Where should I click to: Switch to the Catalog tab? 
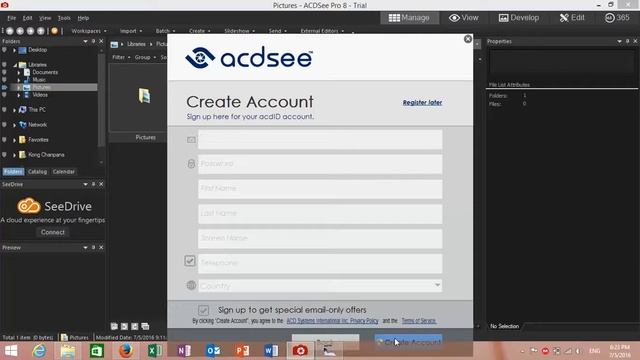(37, 171)
